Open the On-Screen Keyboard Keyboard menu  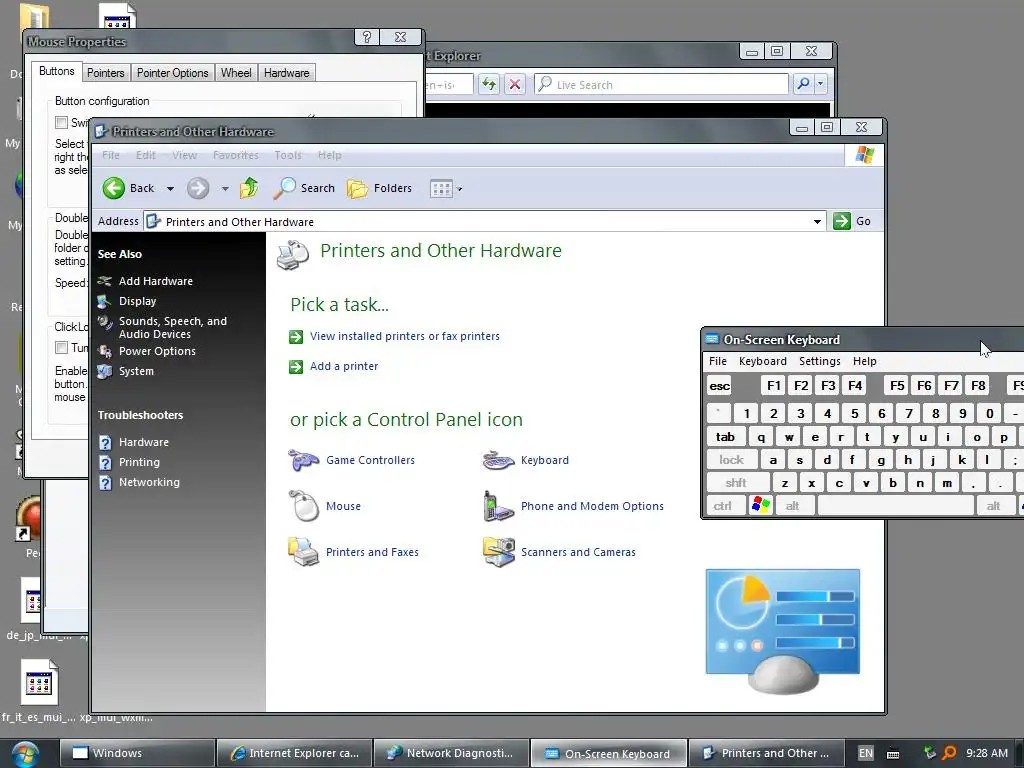pos(762,361)
